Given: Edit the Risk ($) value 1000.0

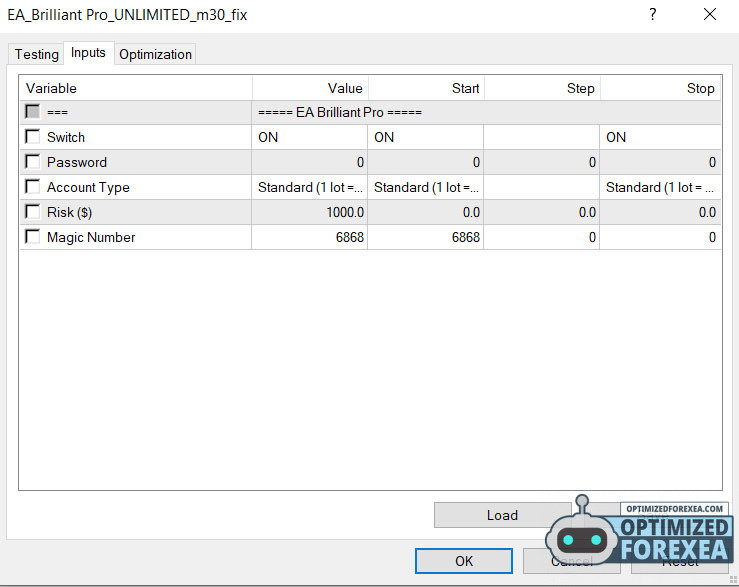Looking at the screenshot, I should tap(310, 212).
